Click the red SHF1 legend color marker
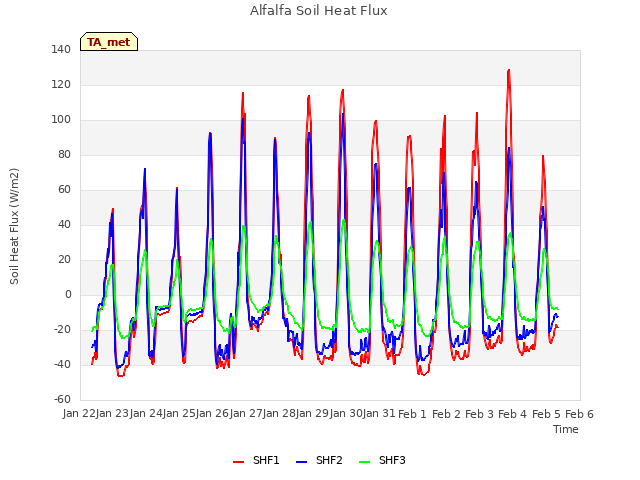Image resolution: width=640 pixels, height=480 pixels. (238, 462)
